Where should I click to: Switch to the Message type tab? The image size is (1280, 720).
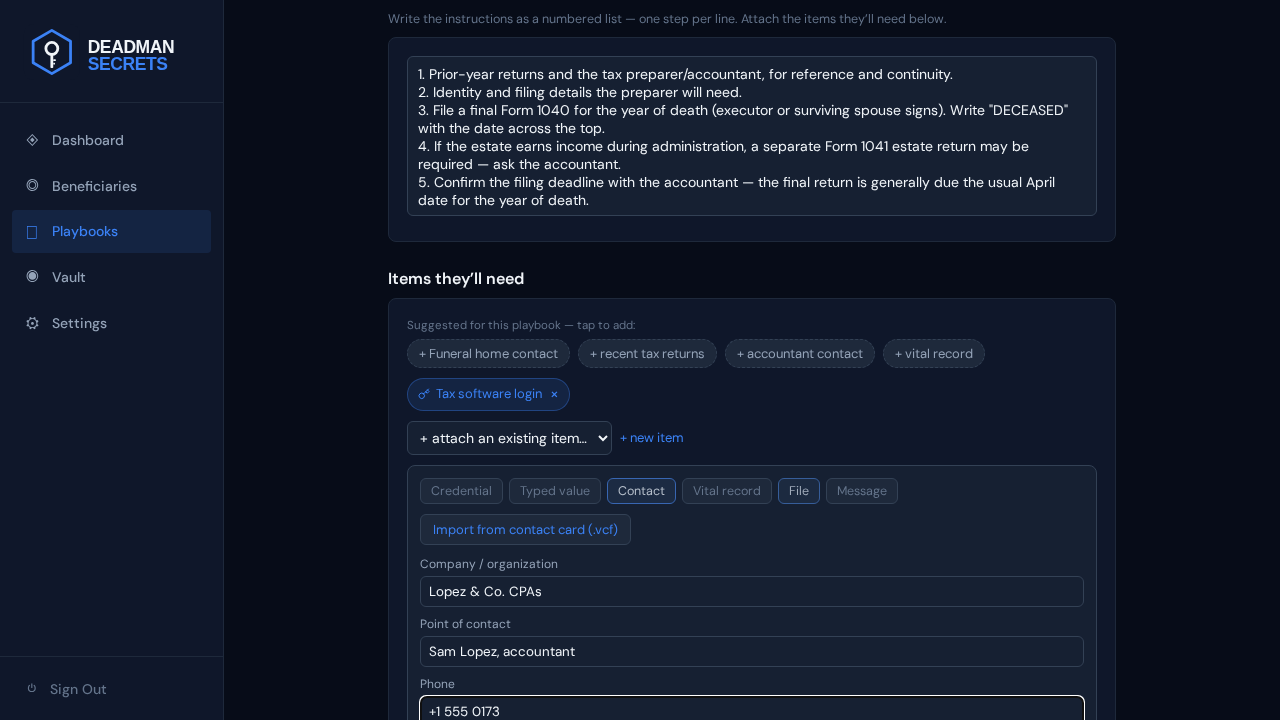tap(862, 491)
